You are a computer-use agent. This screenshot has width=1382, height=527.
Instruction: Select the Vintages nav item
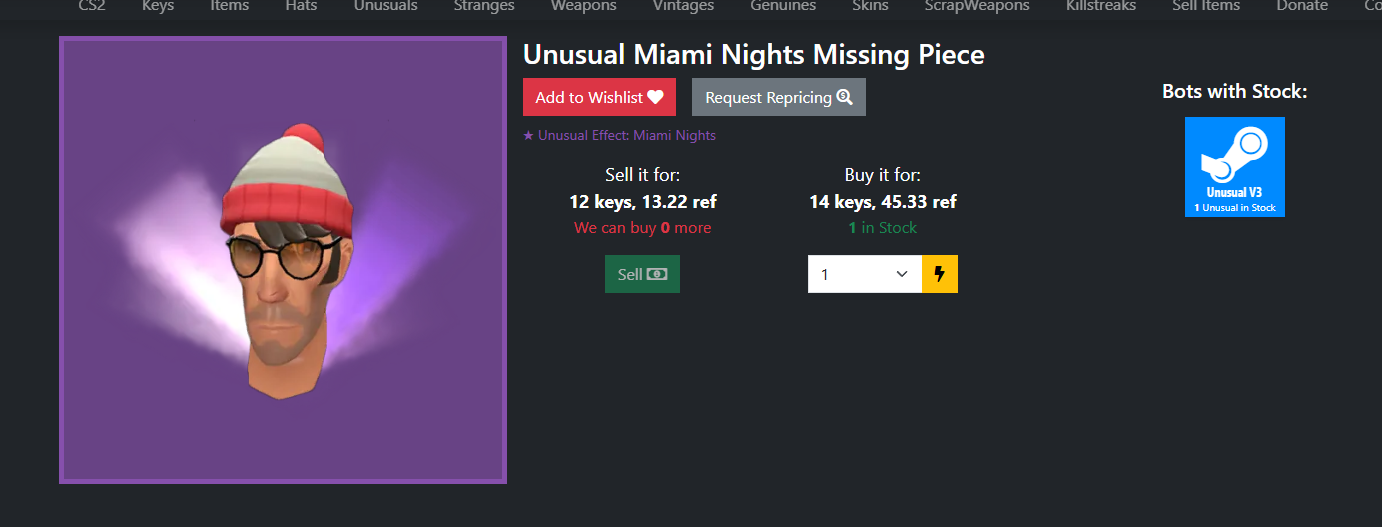[x=684, y=6]
